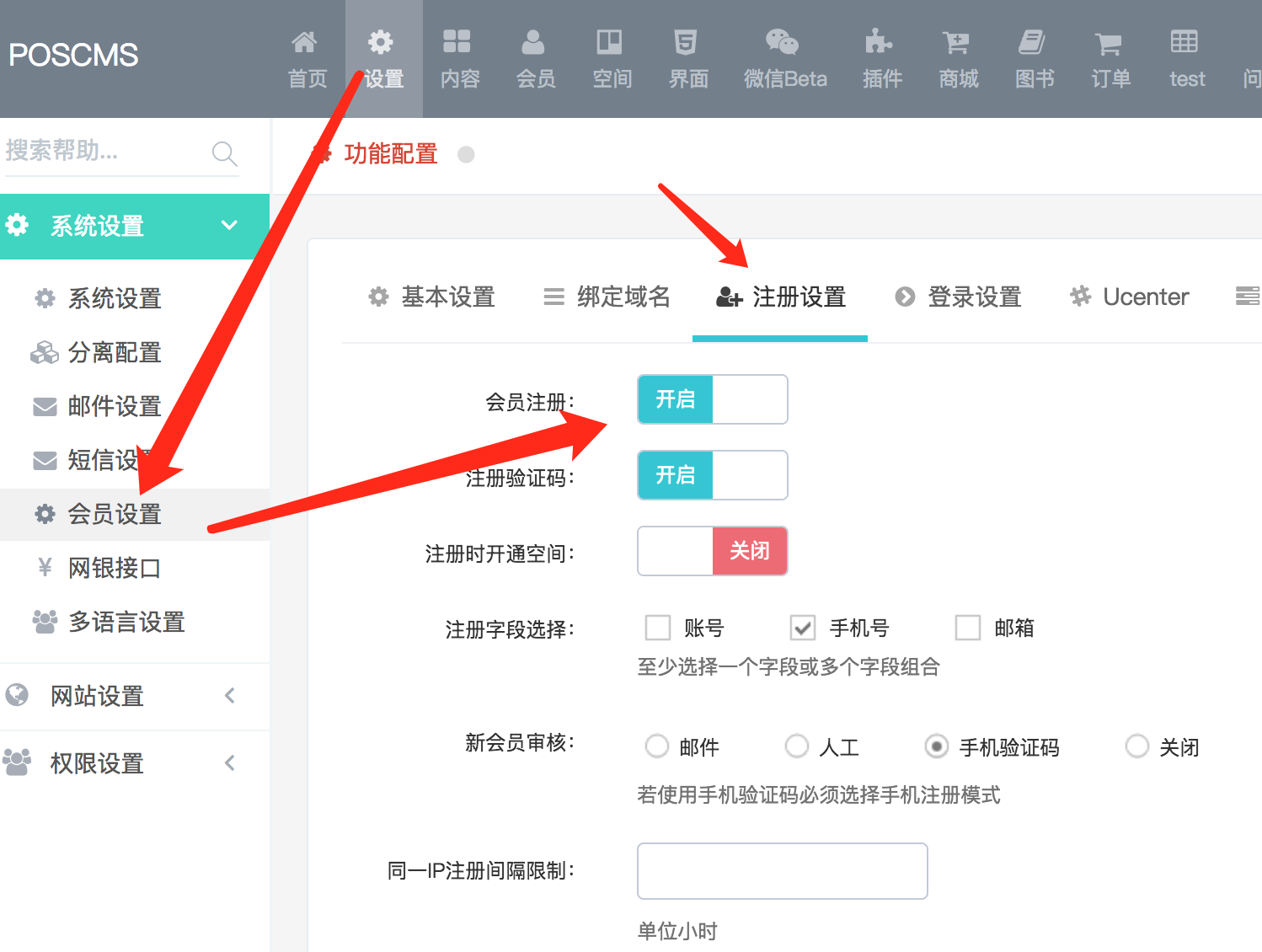Toggle the 会员注册 switch
This screenshot has width=1262, height=952.
click(713, 399)
